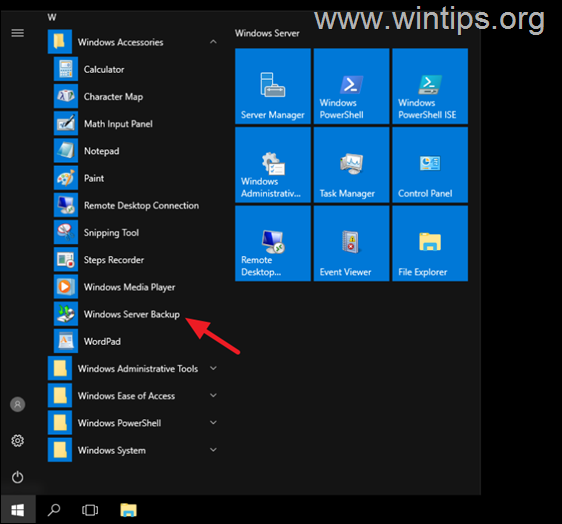This screenshot has height=524, width=562.
Task: Open Windows Server Backup
Action: point(134,314)
